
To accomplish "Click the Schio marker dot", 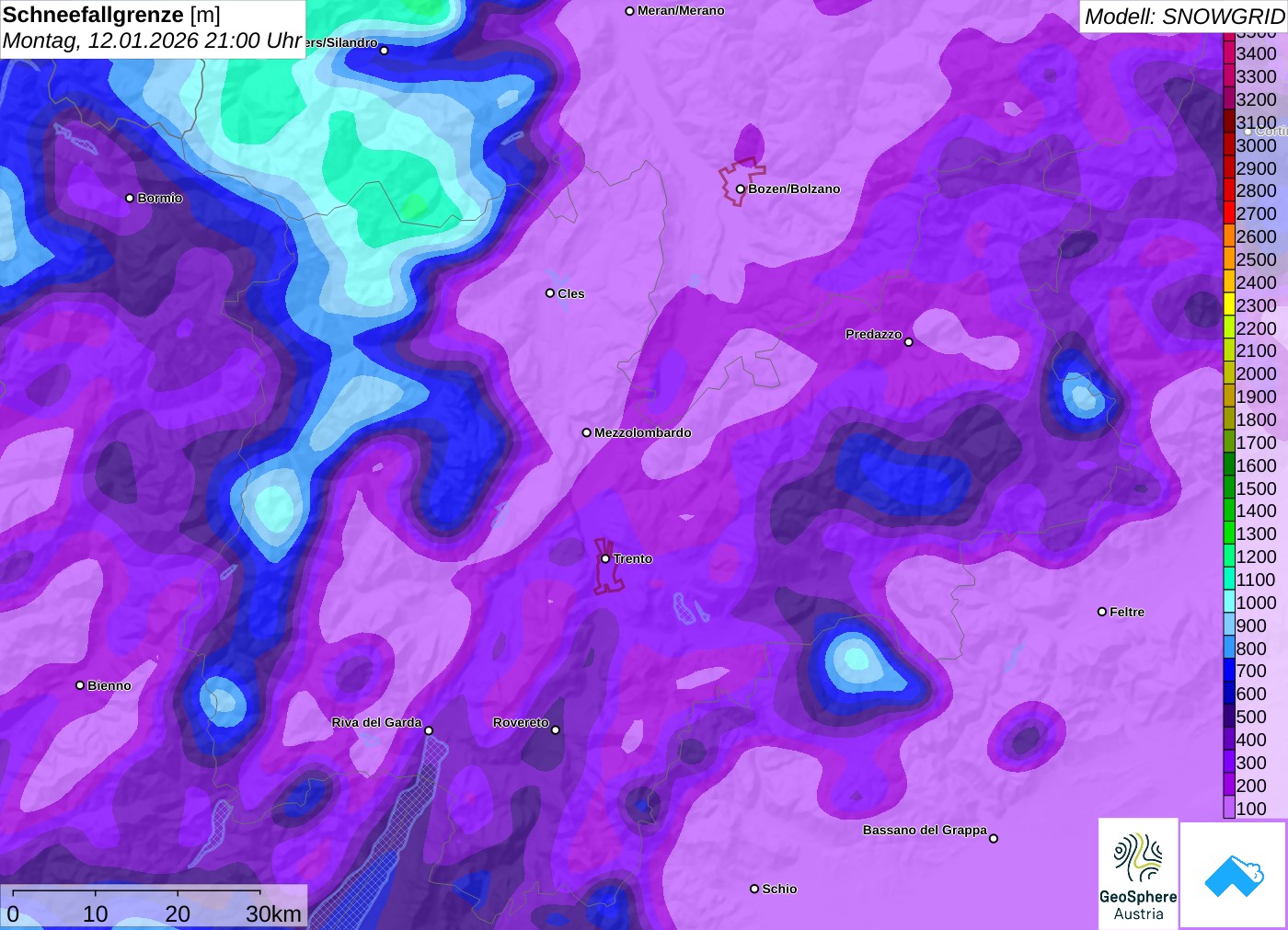I will (x=754, y=889).
